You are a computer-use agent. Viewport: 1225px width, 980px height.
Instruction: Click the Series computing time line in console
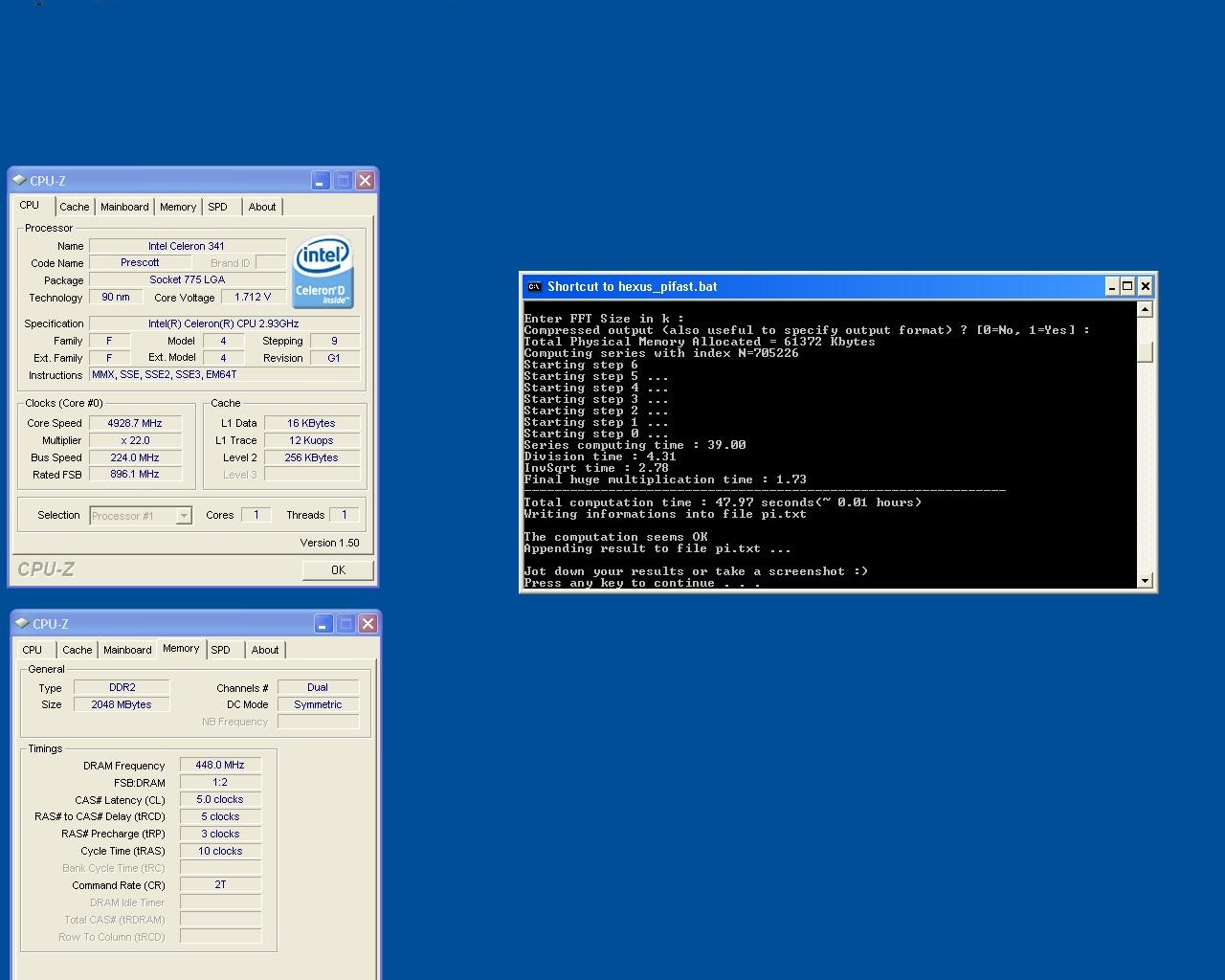pos(635,445)
